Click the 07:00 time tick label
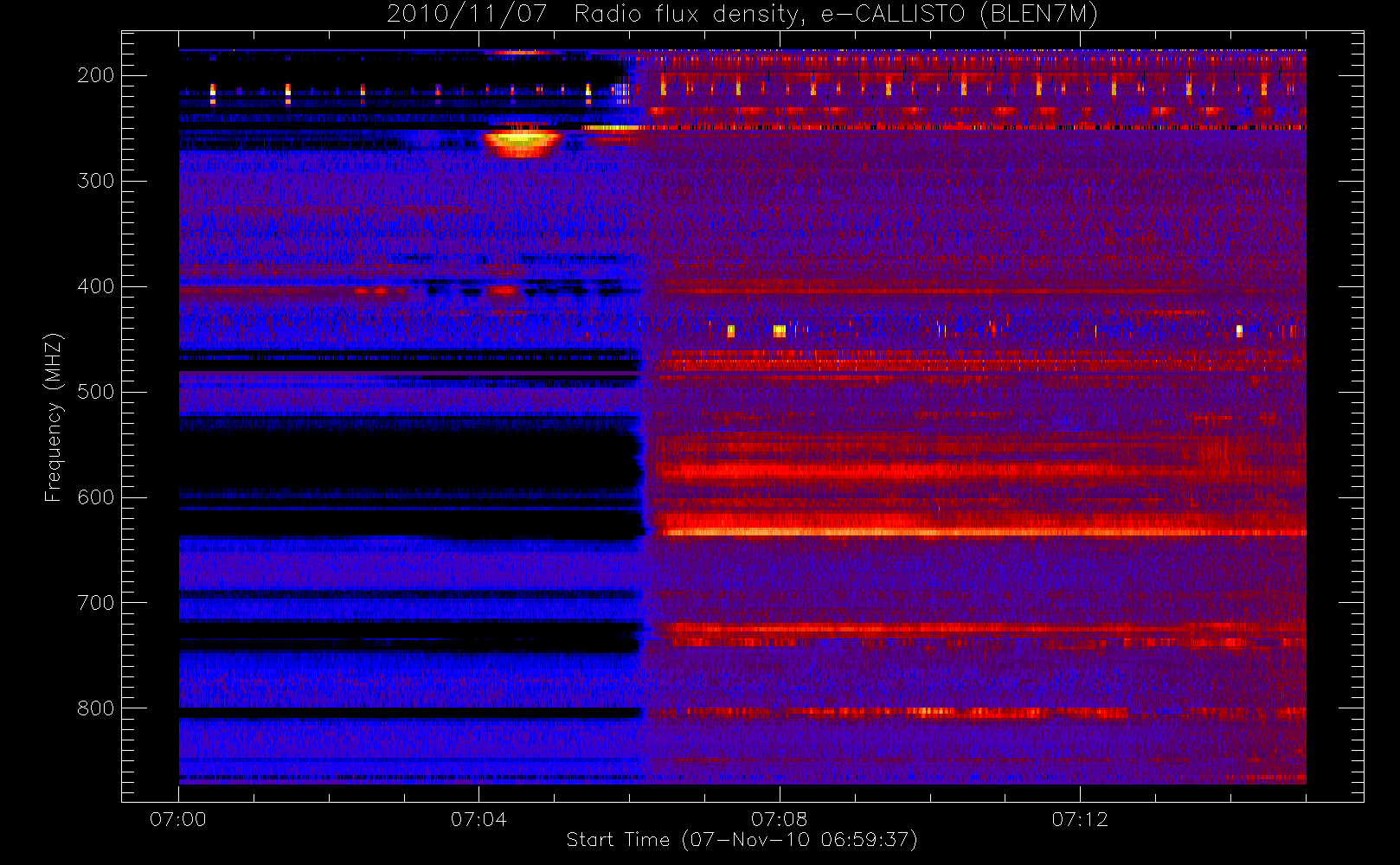 click(x=178, y=819)
